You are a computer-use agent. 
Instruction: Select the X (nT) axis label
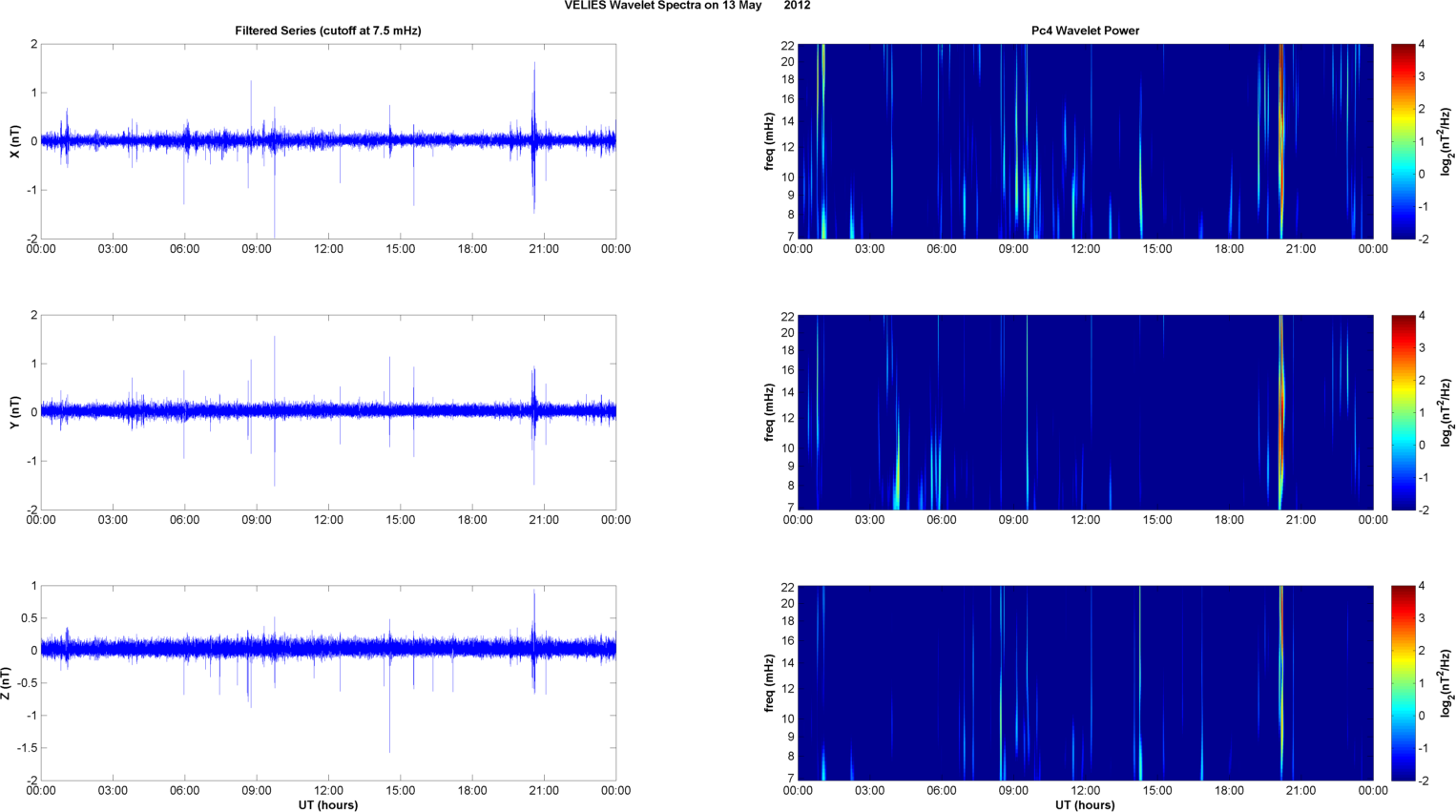14,141
